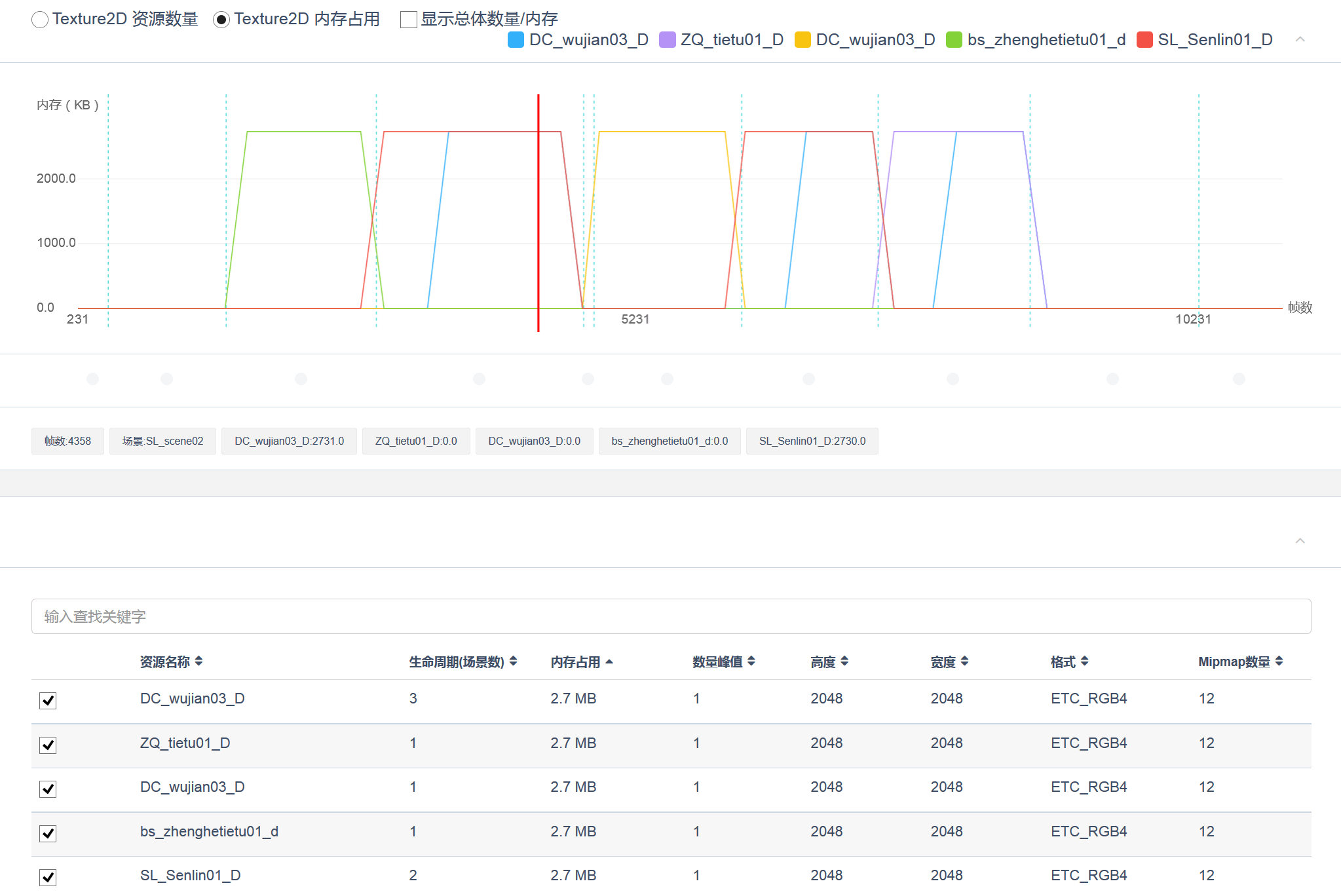Click the 场景:SL_scene02 info tag
The width and height of the screenshot is (1341, 896).
click(x=162, y=441)
